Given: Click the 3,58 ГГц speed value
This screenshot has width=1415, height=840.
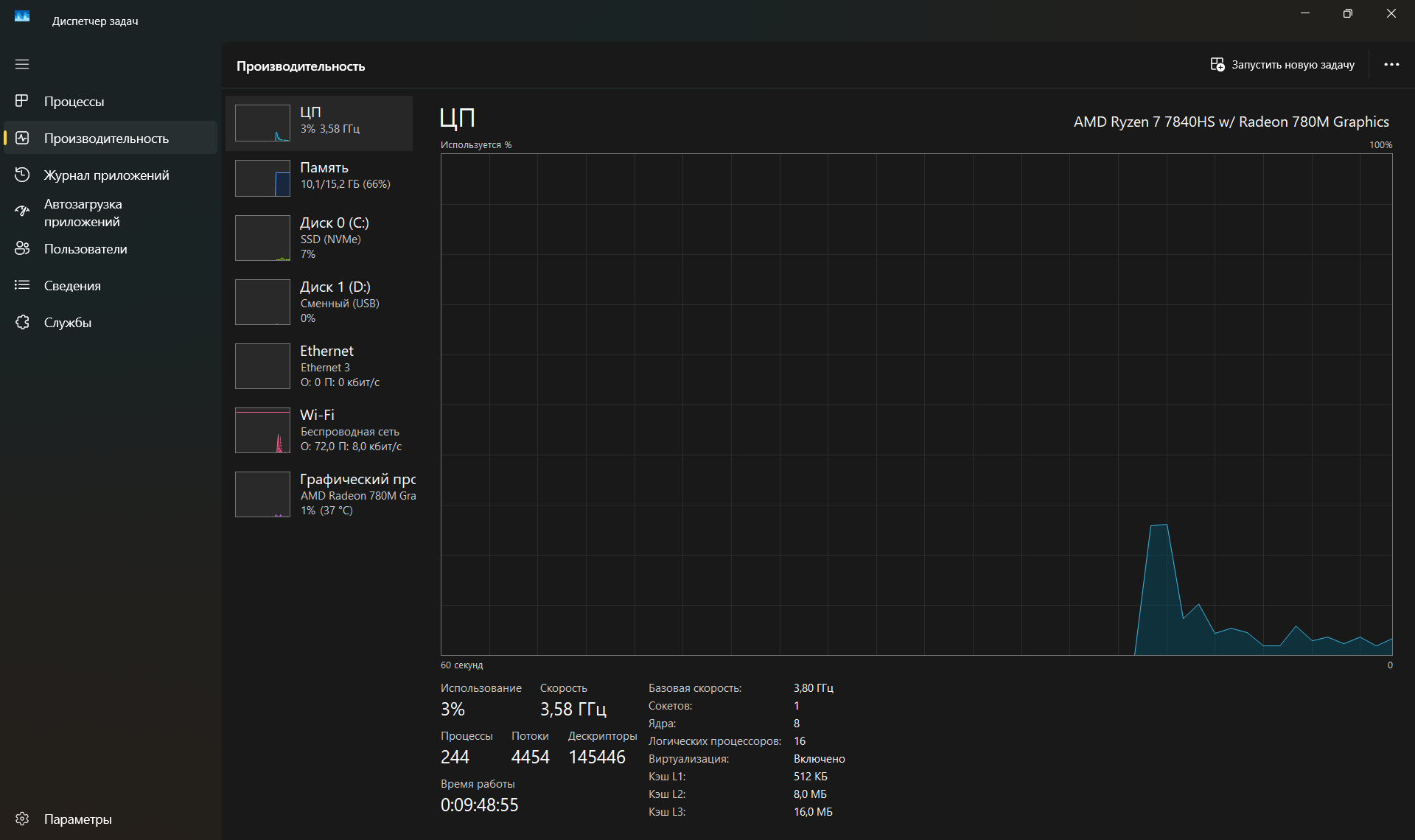Looking at the screenshot, I should (573, 709).
